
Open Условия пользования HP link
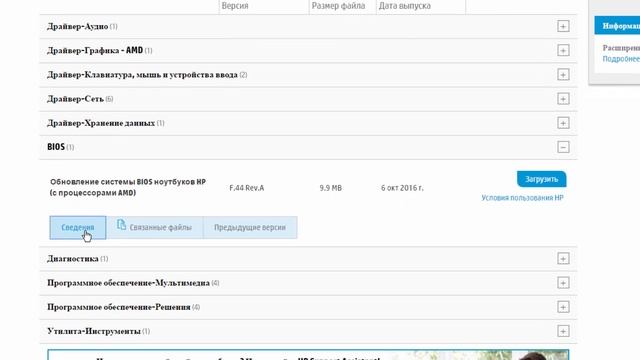tap(522, 198)
